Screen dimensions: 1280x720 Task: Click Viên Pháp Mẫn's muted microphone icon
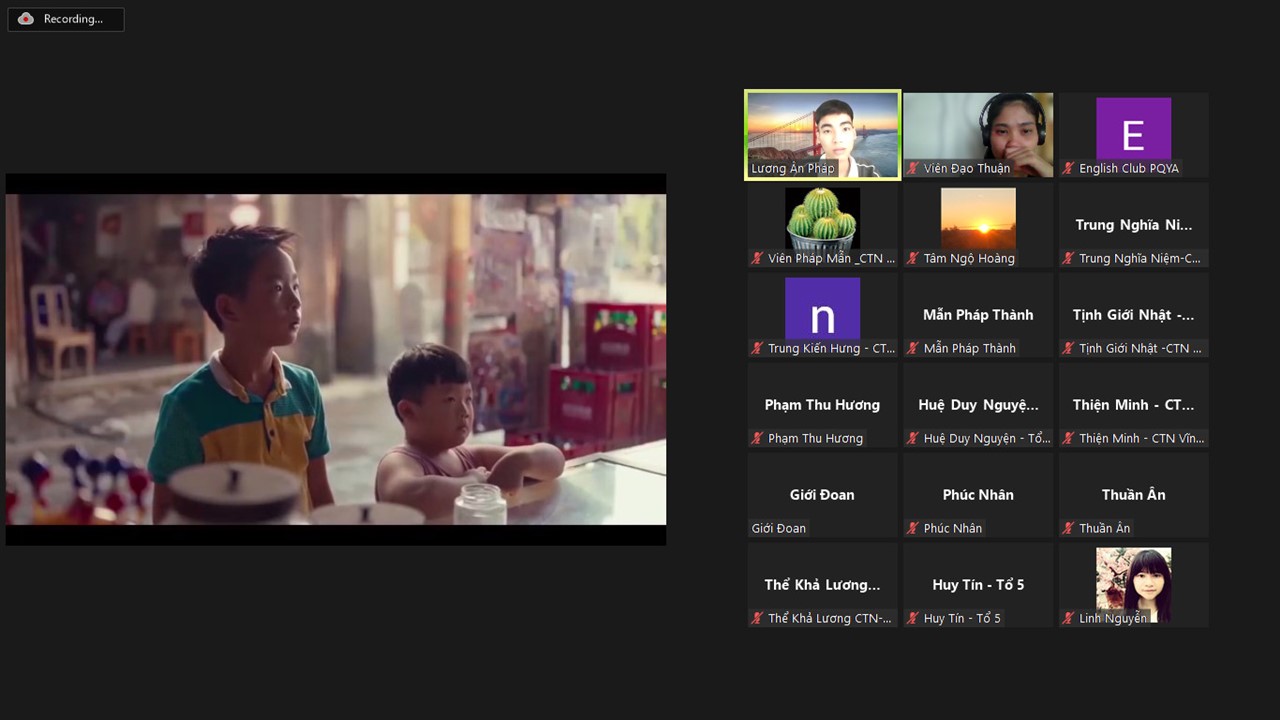pyautogui.click(x=758, y=259)
